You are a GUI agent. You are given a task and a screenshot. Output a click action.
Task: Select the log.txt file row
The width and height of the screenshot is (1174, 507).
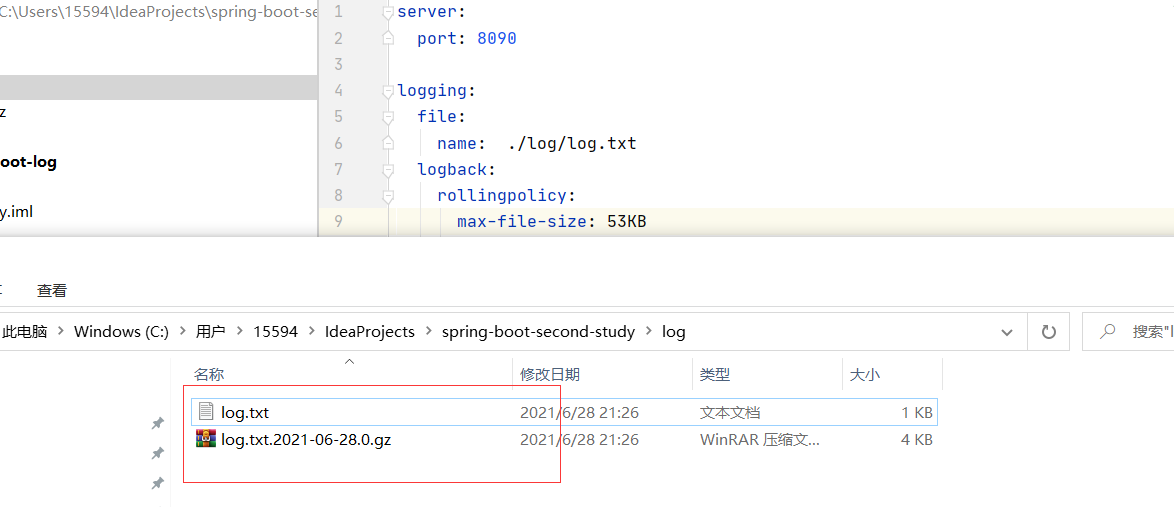tap(565, 412)
